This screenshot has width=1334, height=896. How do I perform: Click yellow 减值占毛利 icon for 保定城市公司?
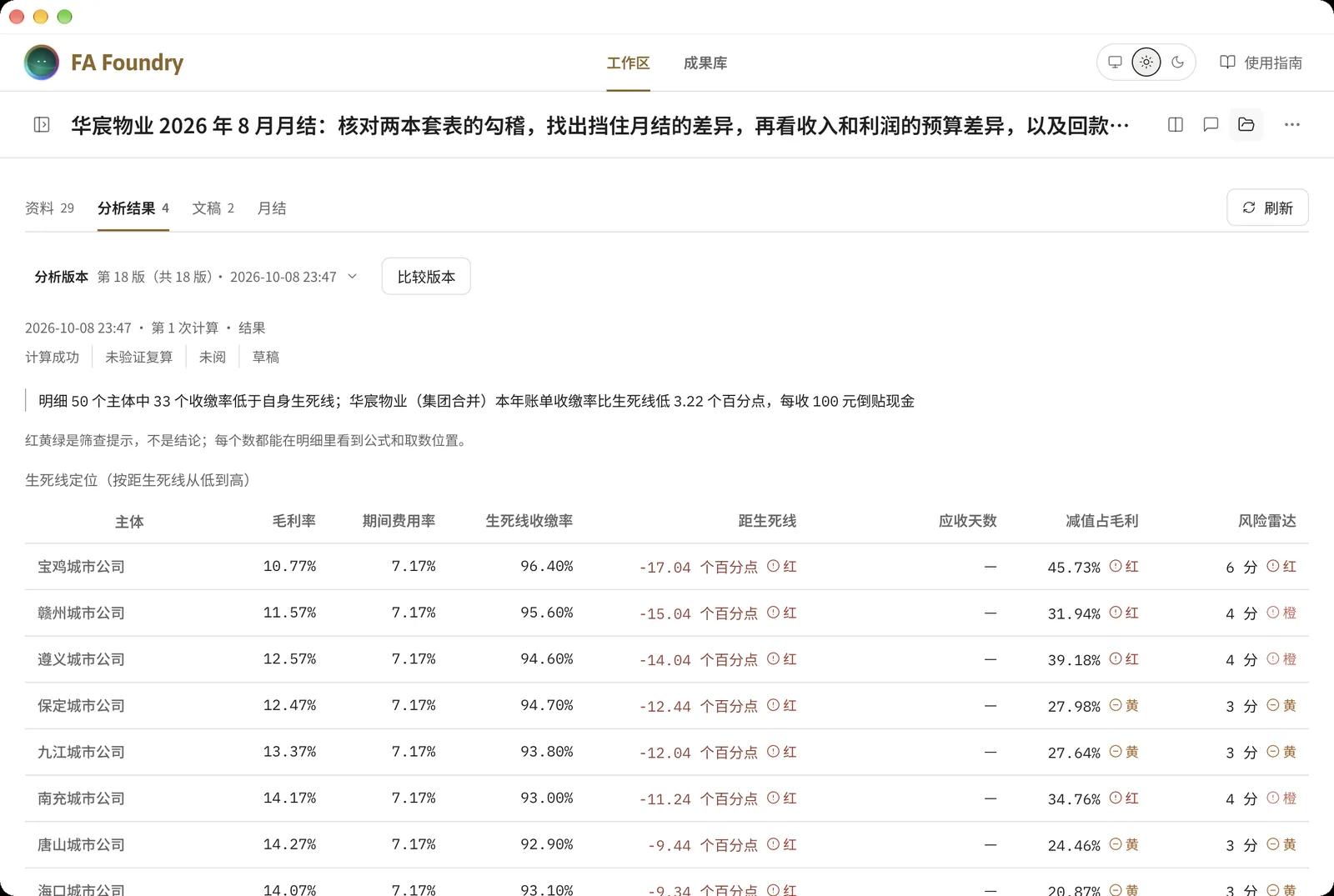click(1116, 705)
